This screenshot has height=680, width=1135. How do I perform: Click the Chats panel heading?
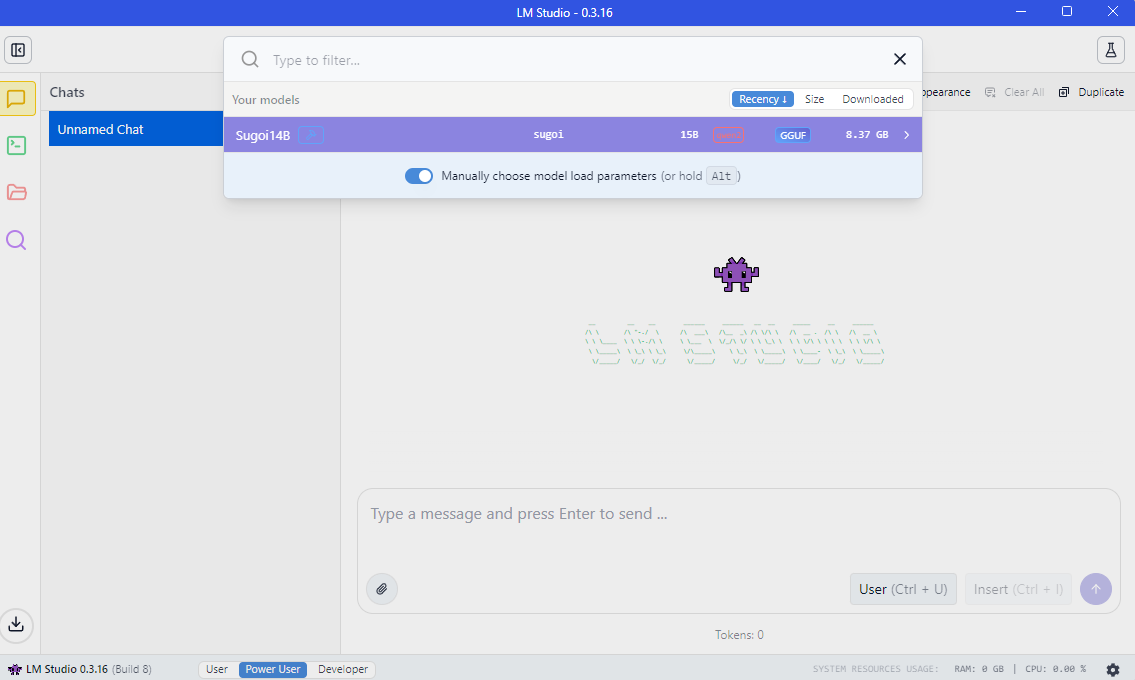[x=67, y=92]
